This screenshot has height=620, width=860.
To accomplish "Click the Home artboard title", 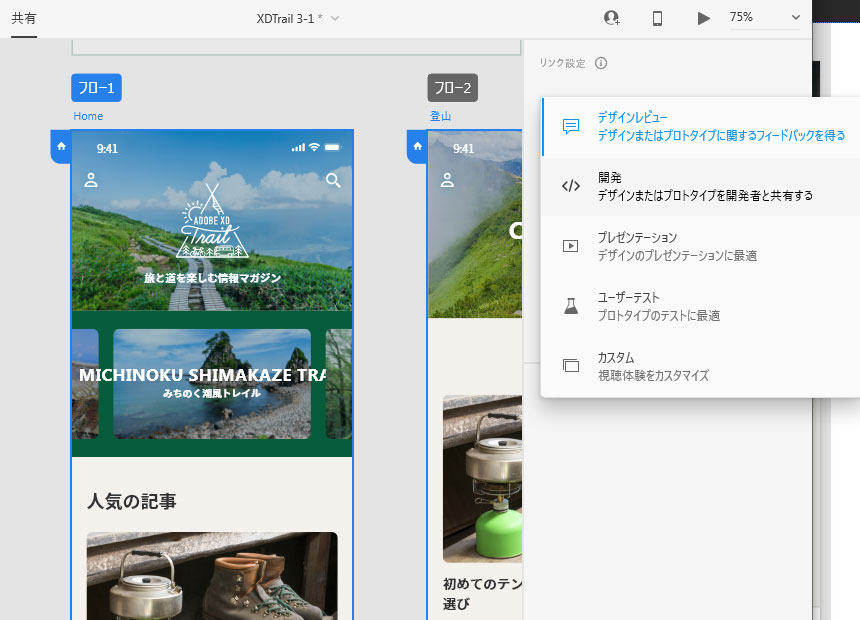I will pos(88,116).
